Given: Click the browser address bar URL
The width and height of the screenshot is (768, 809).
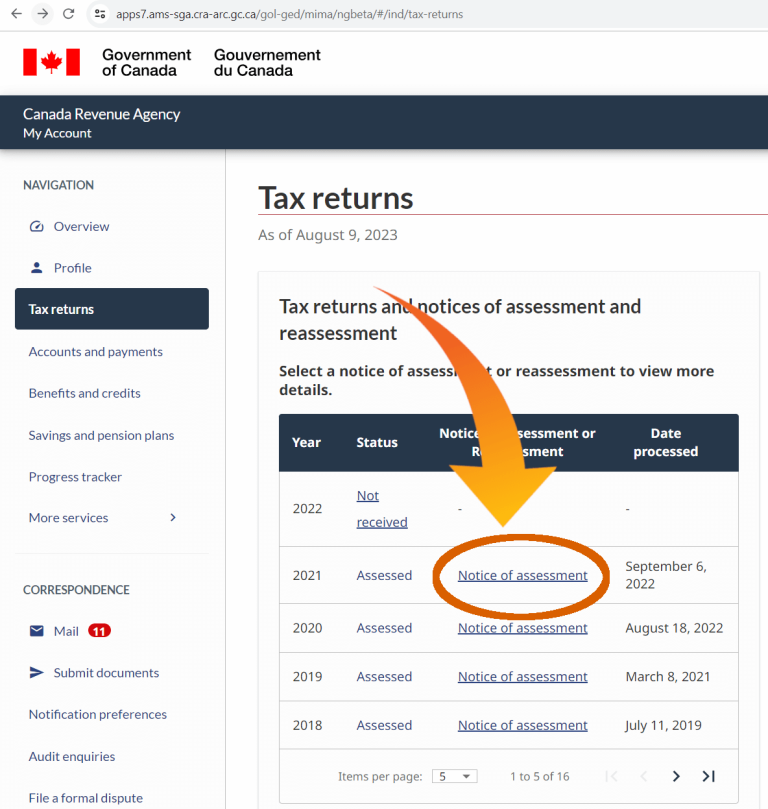Looking at the screenshot, I should (x=290, y=14).
